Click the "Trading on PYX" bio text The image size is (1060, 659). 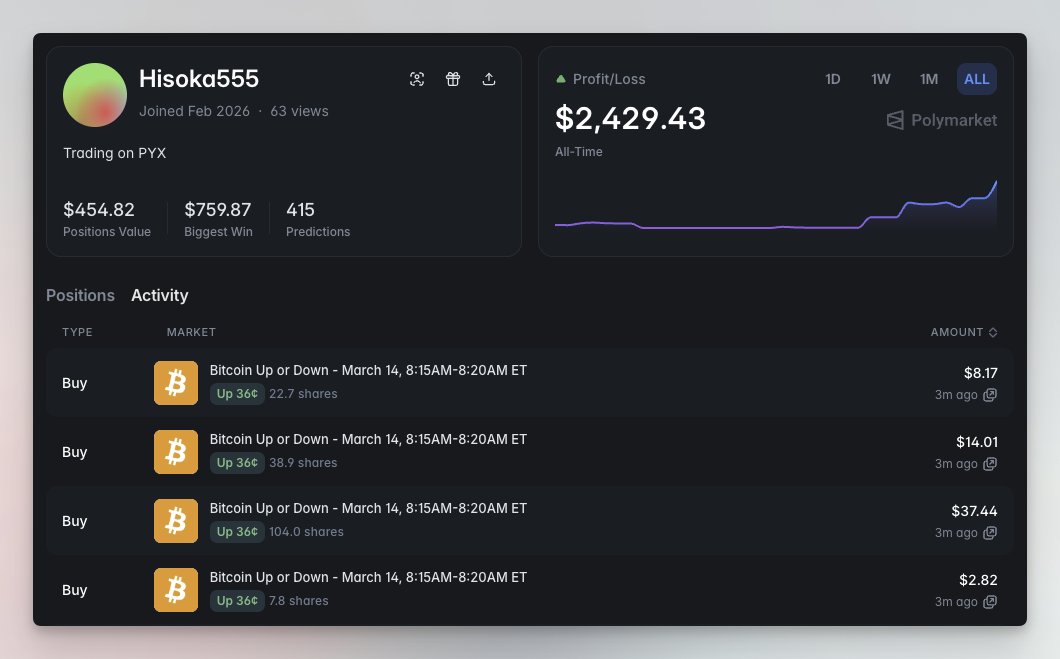click(x=114, y=153)
